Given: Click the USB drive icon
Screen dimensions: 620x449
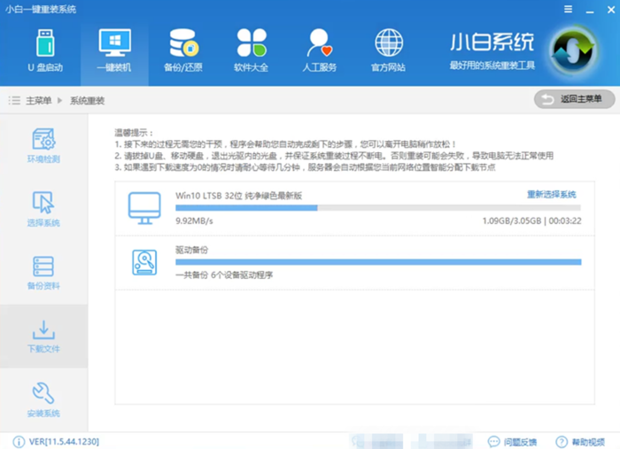Looking at the screenshot, I should coord(45,43).
